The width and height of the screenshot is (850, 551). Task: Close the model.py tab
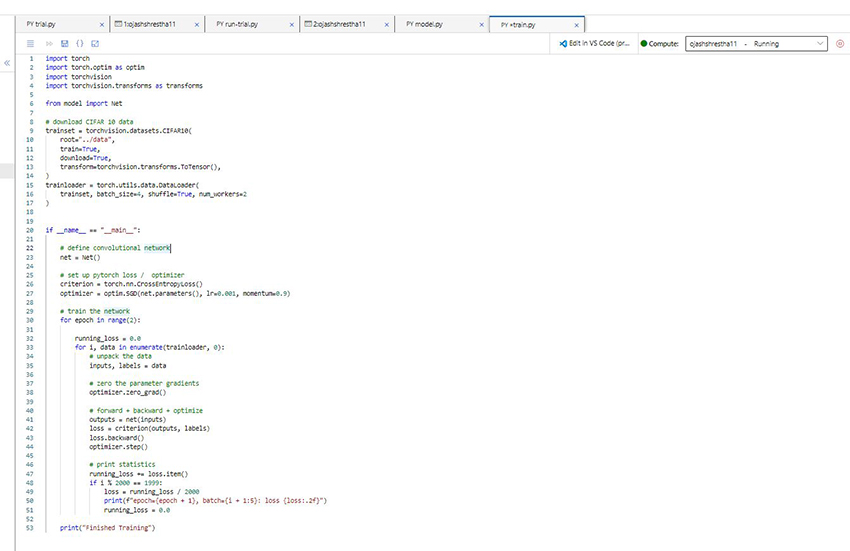click(483, 24)
